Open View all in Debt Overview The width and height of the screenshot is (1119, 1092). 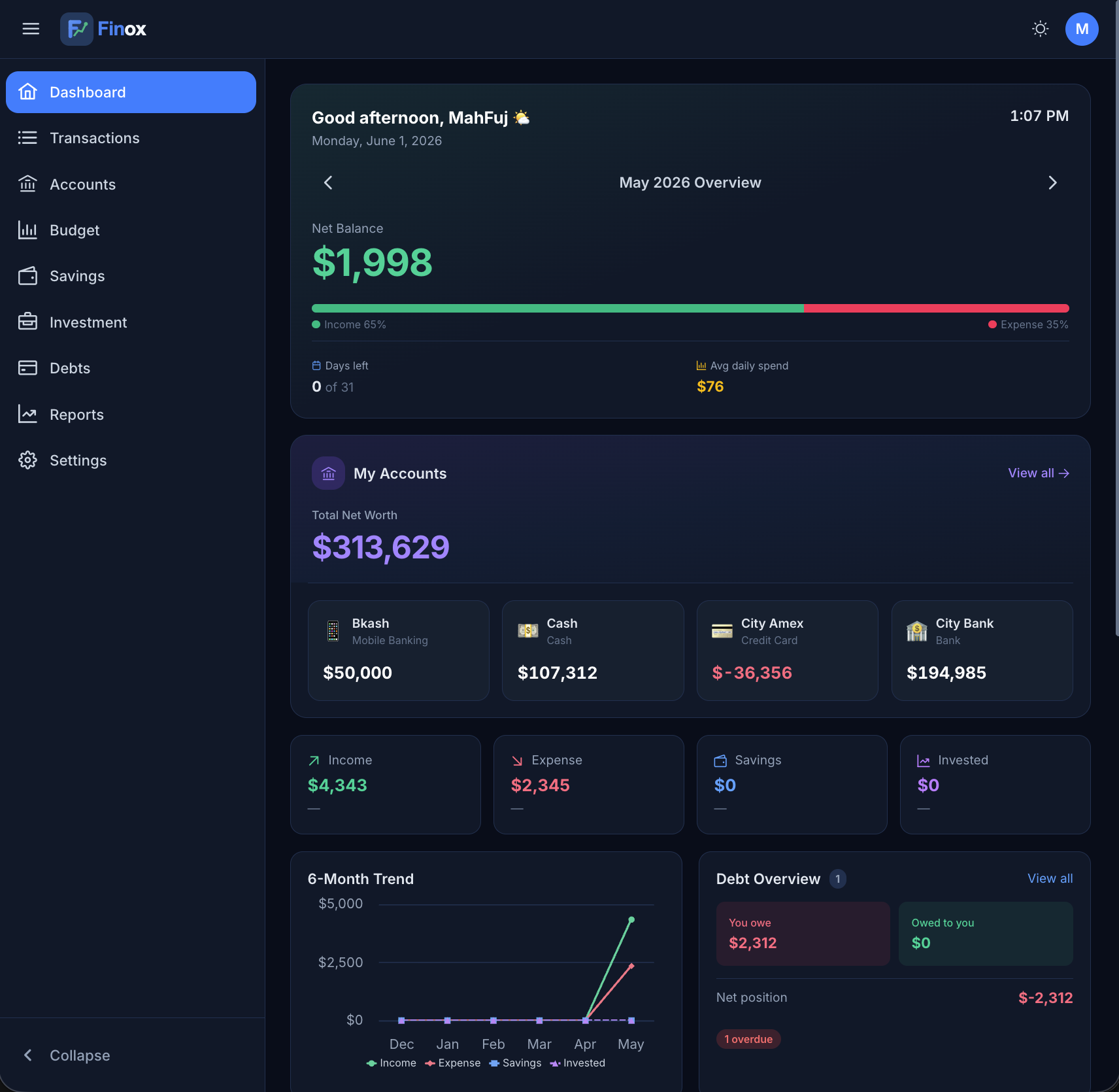point(1050,878)
